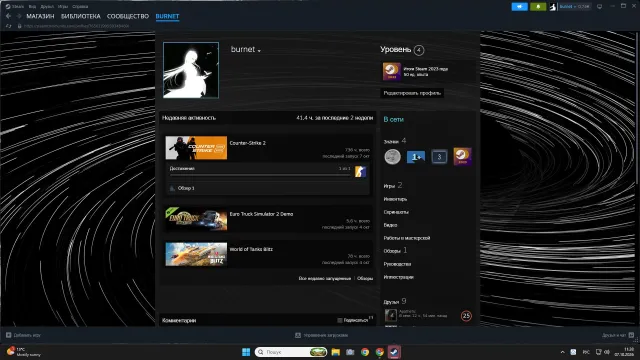Image resolution: width=640 pixels, height=360 pixels.
Task: Open Все недавно запущенные link
Action: (324, 278)
